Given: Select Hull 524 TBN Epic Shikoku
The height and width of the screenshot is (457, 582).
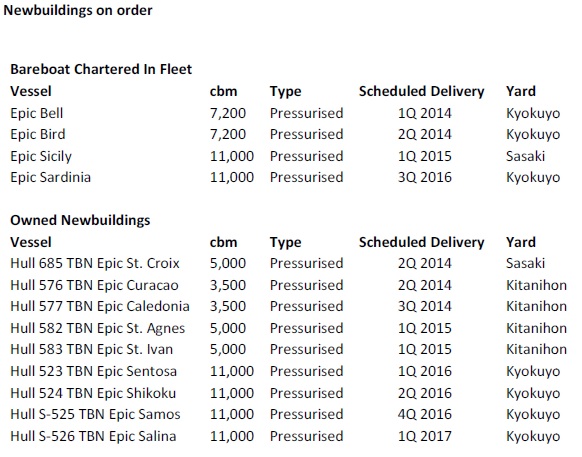Looking at the screenshot, I should (93, 393).
